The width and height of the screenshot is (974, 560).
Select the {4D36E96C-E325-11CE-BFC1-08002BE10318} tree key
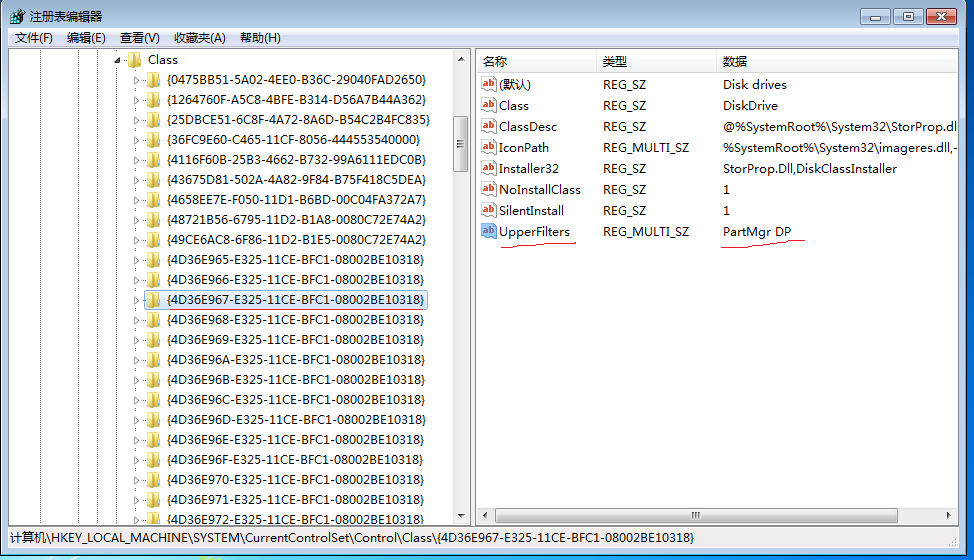pyautogui.click(x=296, y=400)
